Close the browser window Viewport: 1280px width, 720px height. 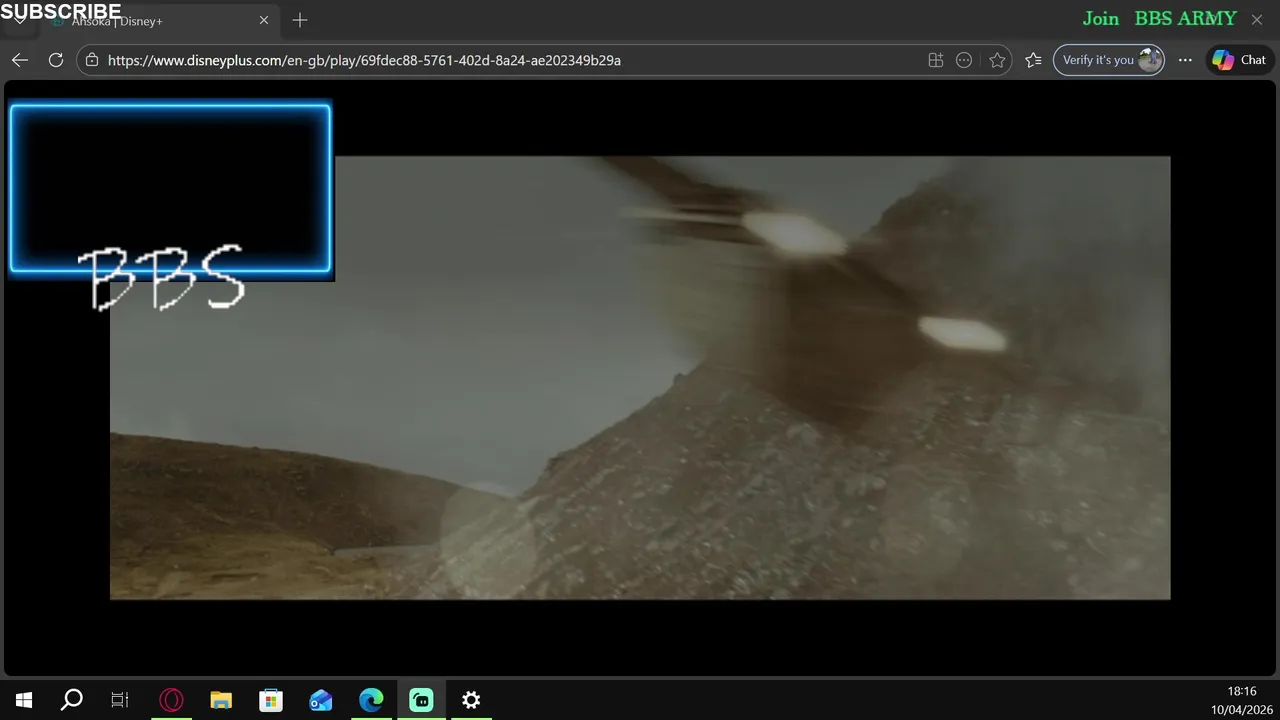(1257, 20)
